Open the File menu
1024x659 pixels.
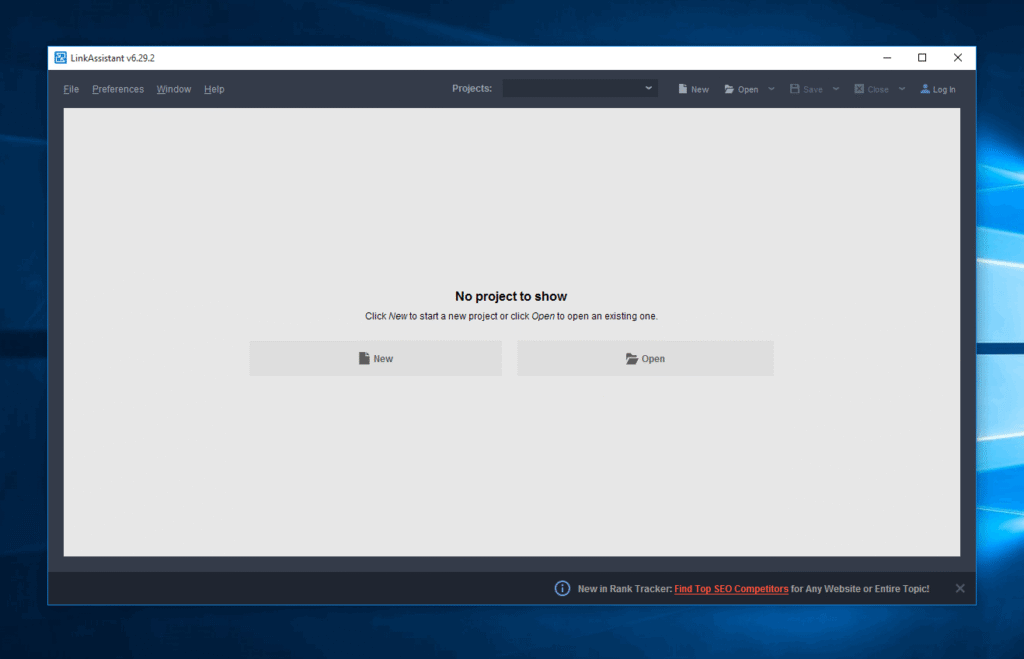[70, 89]
